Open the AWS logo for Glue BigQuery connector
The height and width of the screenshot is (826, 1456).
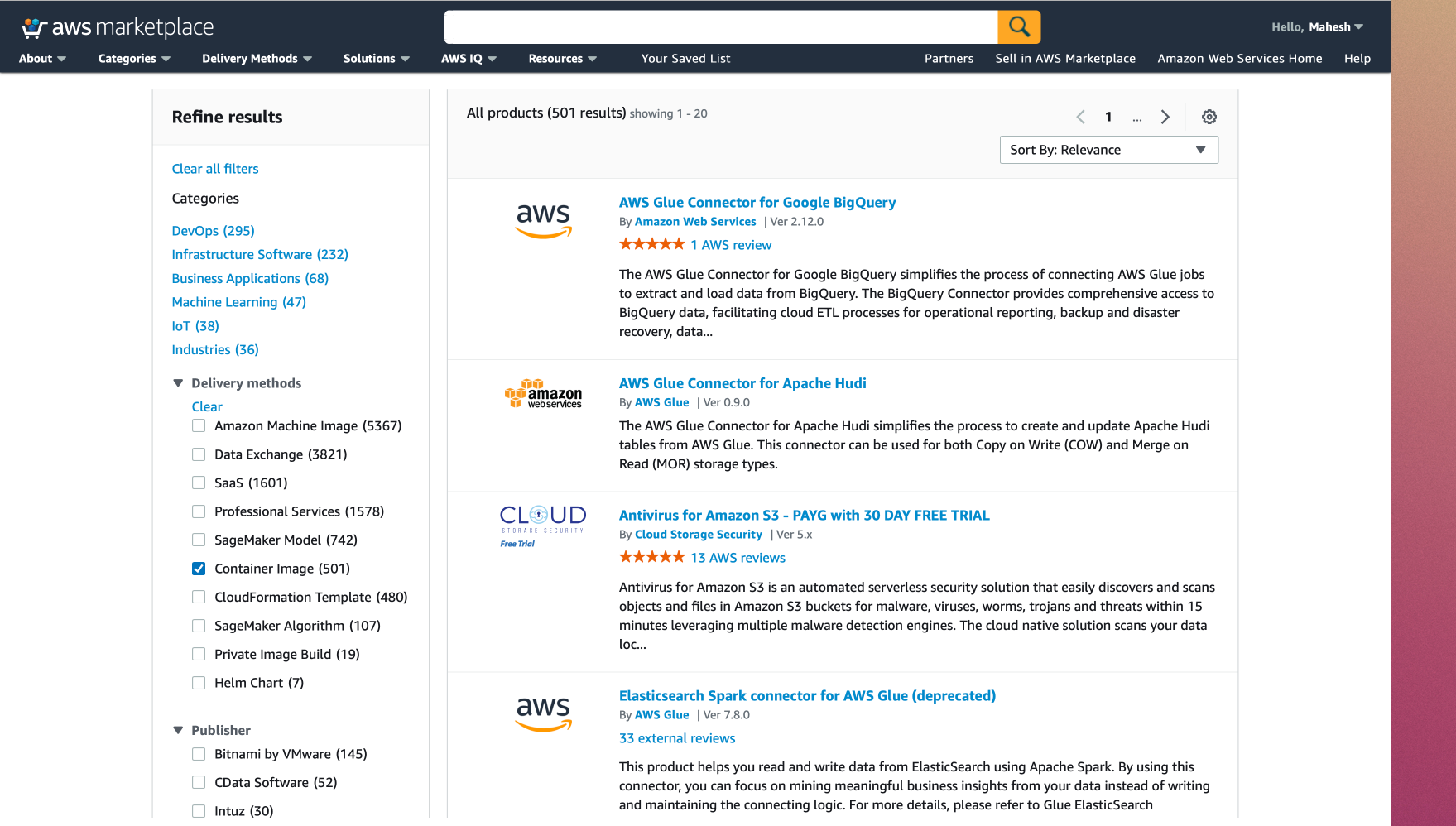coord(544,220)
